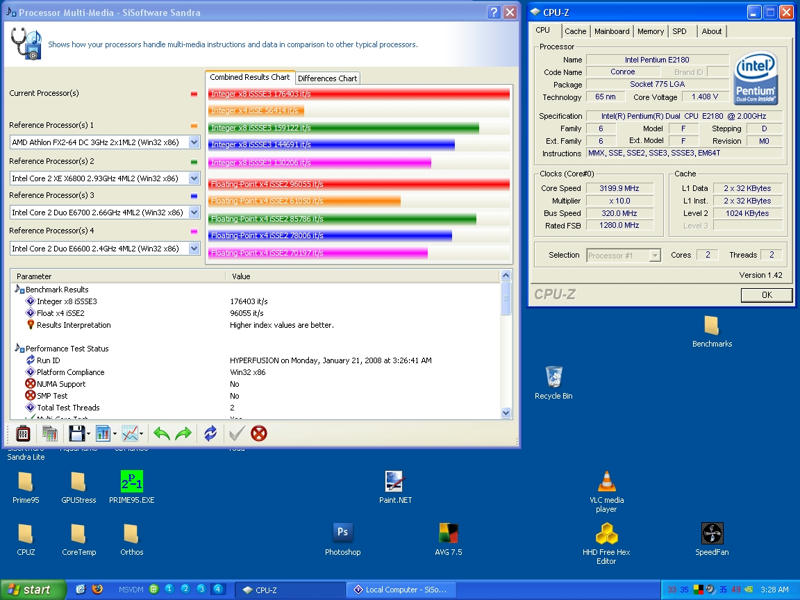Launch Internet Explorer from the quick launch bar
This screenshot has height=600, width=800.
81,589
